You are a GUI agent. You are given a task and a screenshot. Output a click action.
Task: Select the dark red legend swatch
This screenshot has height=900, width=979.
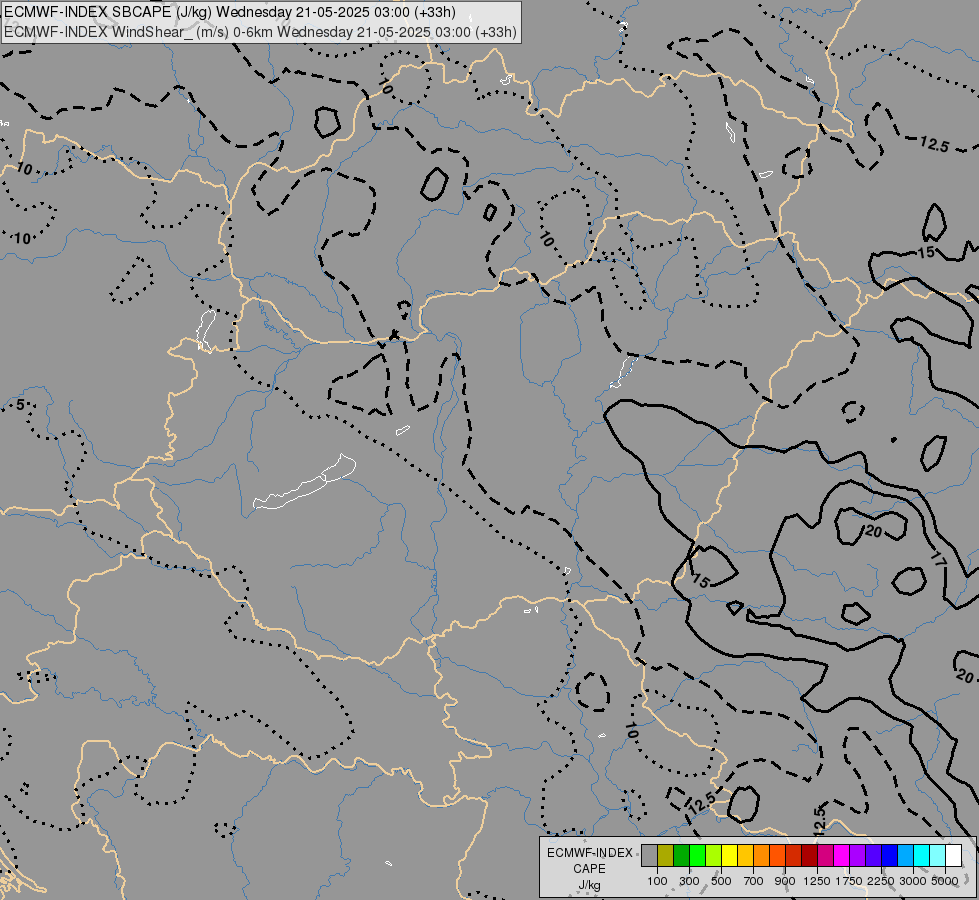tap(809, 855)
